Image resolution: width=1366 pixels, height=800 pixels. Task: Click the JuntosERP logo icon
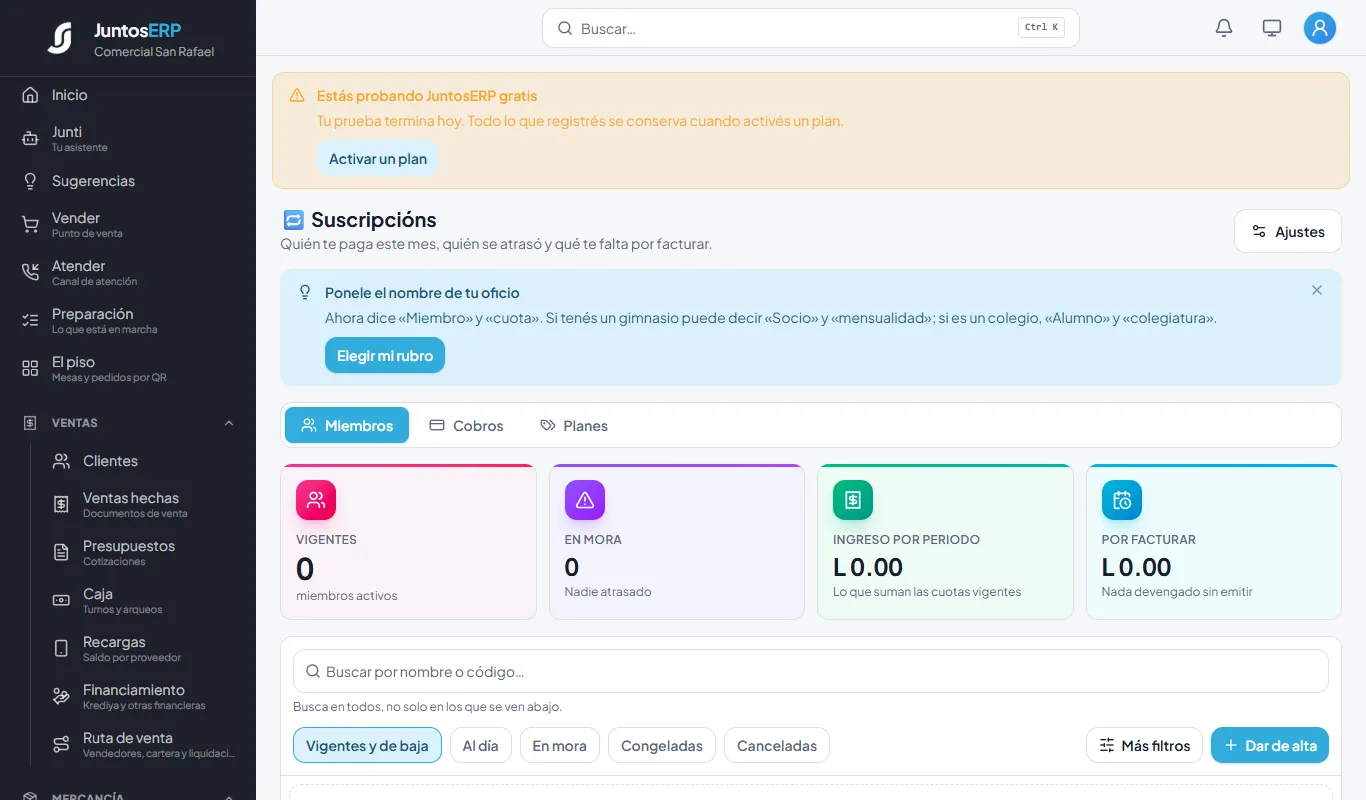pyautogui.click(x=60, y=38)
